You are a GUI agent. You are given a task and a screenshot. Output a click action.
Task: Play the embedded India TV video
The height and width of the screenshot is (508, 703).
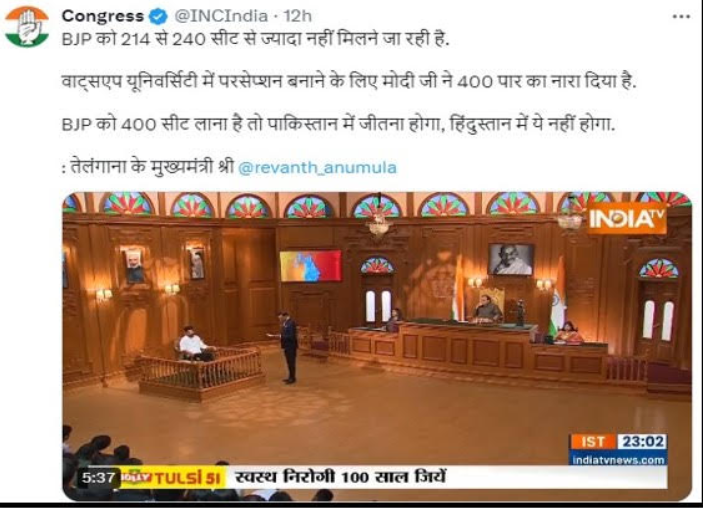click(377, 346)
